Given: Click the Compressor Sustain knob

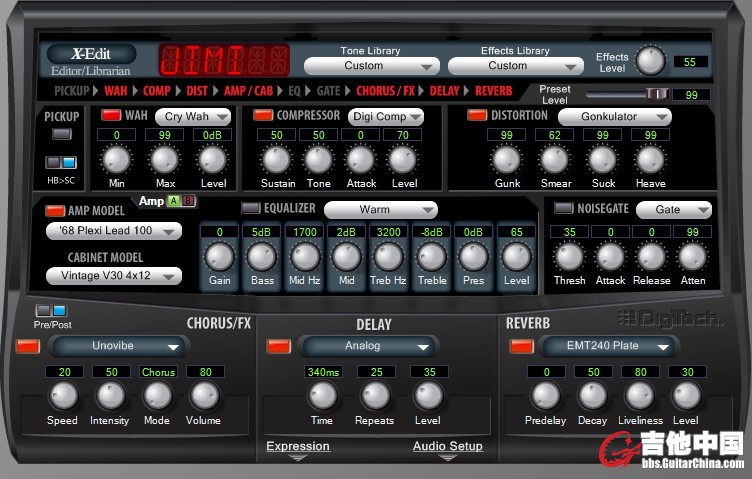Looking at the screenshot, I should click(277, 160).
